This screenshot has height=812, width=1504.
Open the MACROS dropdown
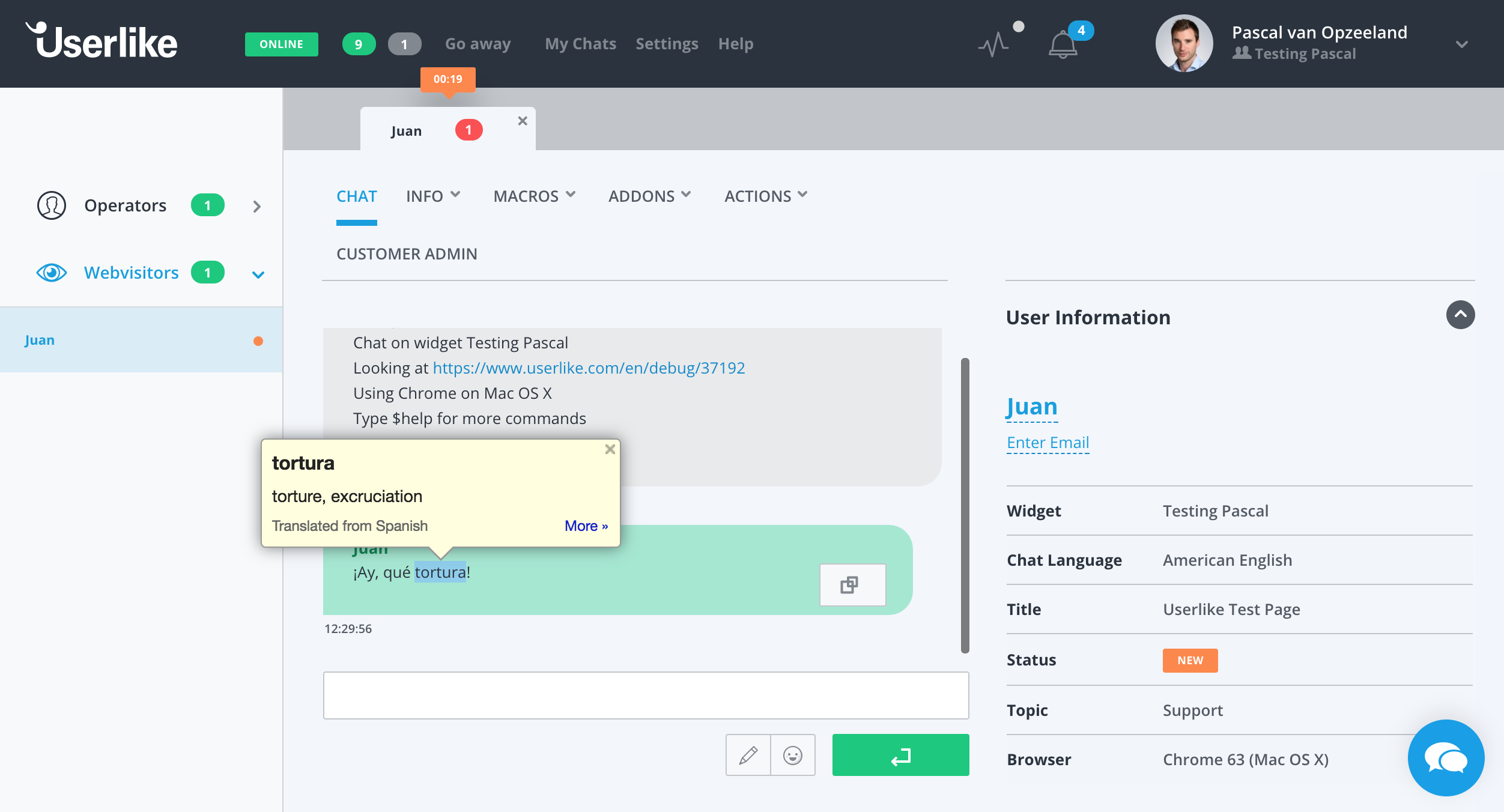coord(535,196)
